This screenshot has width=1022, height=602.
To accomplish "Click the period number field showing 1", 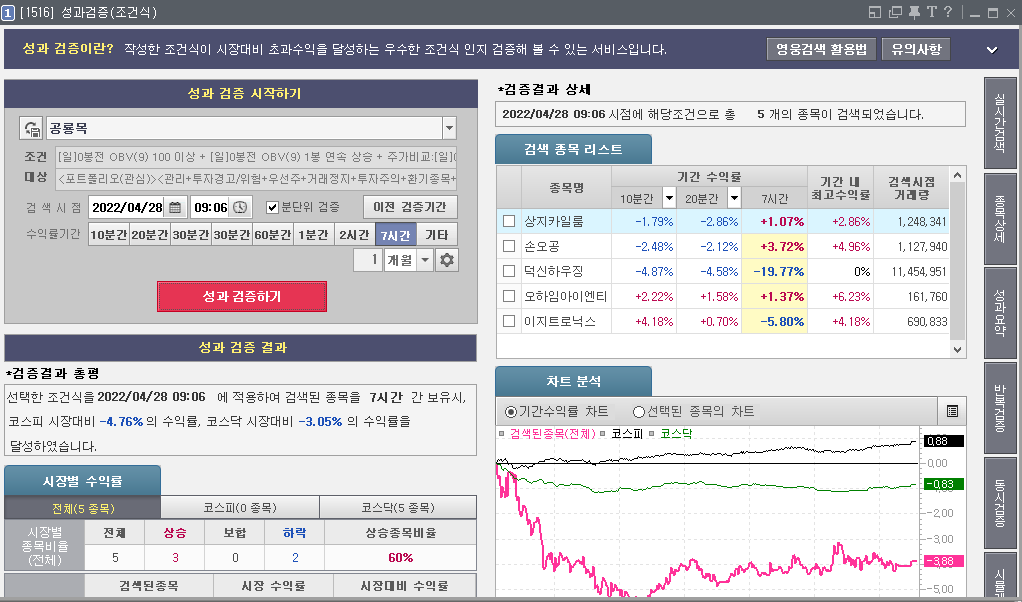I will [x=368, y=260].
